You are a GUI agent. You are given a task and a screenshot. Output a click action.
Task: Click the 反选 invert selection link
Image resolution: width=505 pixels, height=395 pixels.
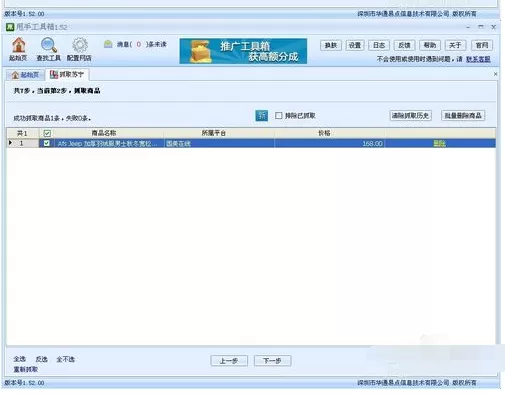(x=41, y=359)
